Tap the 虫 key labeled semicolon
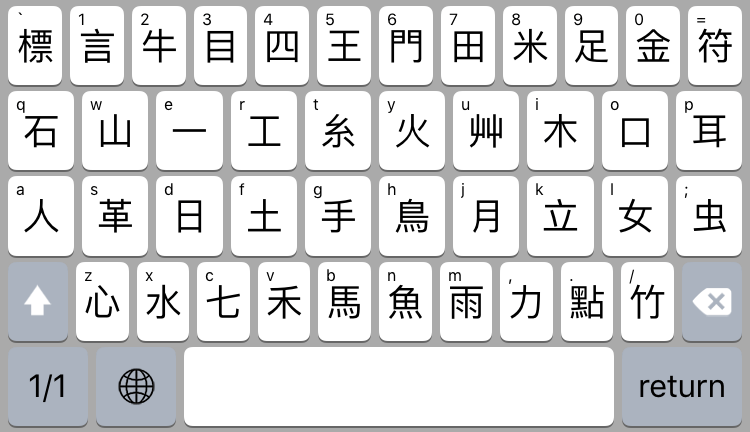Screen dimensions: 750x432 coord(709,216)
